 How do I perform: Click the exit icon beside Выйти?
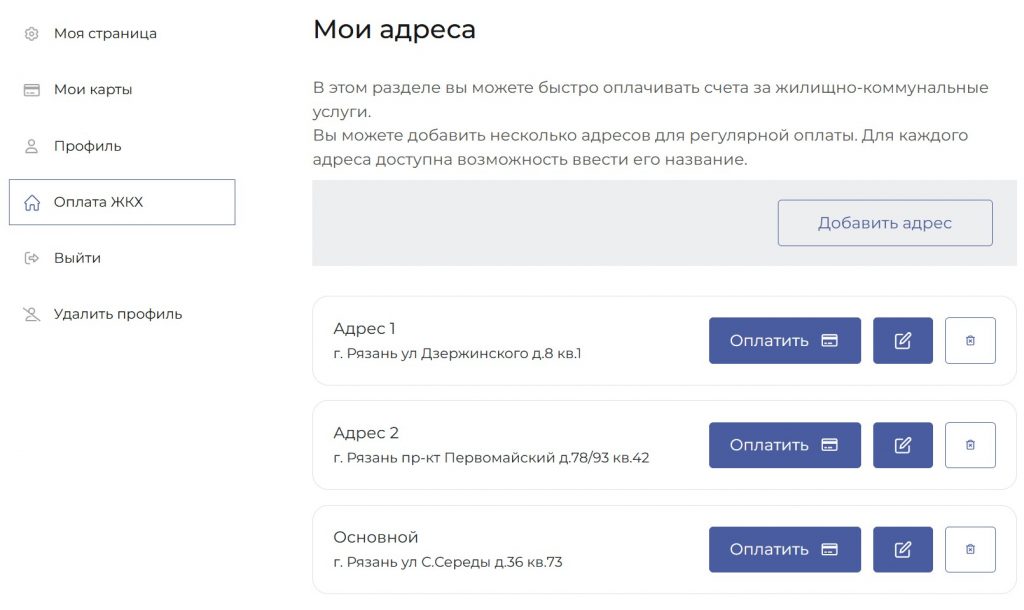[x=32, y=258]
